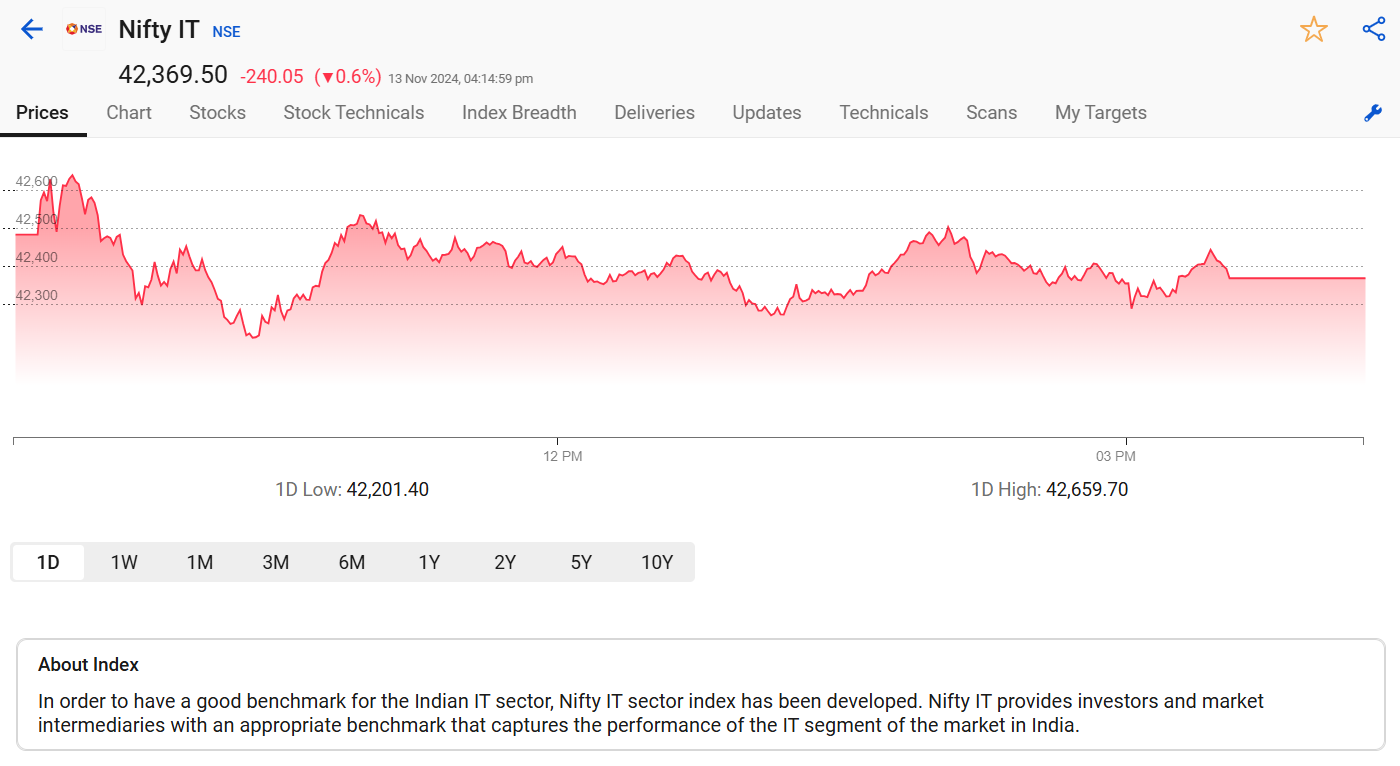Open the Chart tab
Image resolution: width=1400 pixels, height=766 pixels.
coord(129,113)
